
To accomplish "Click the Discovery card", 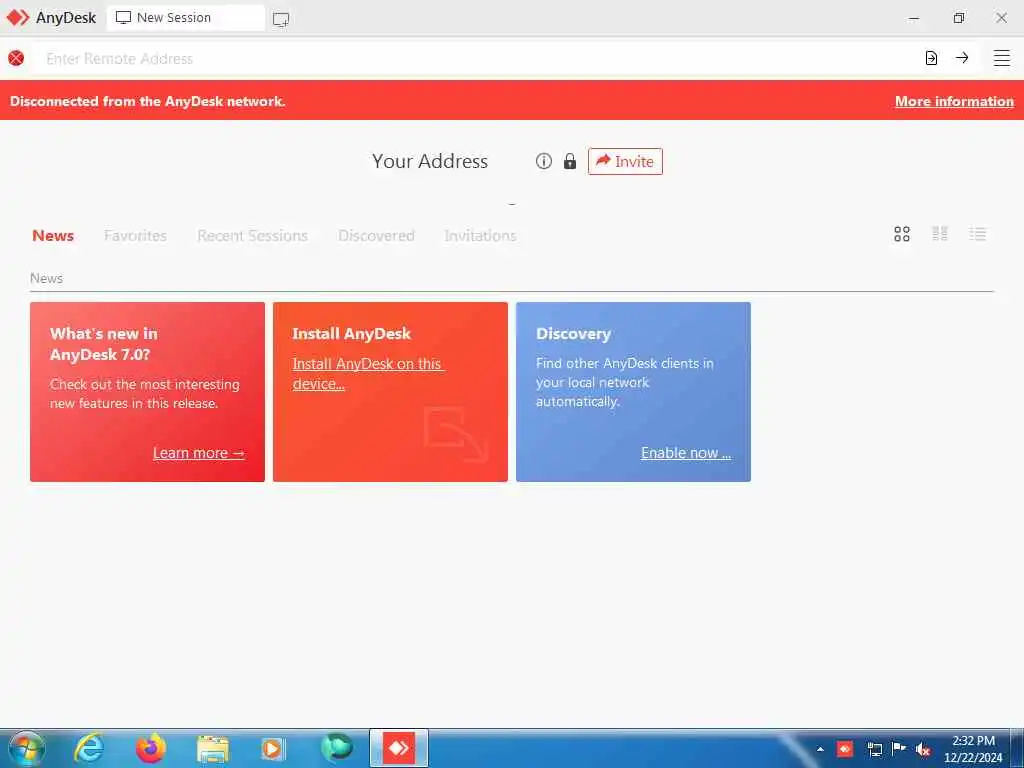I will 633,392.
